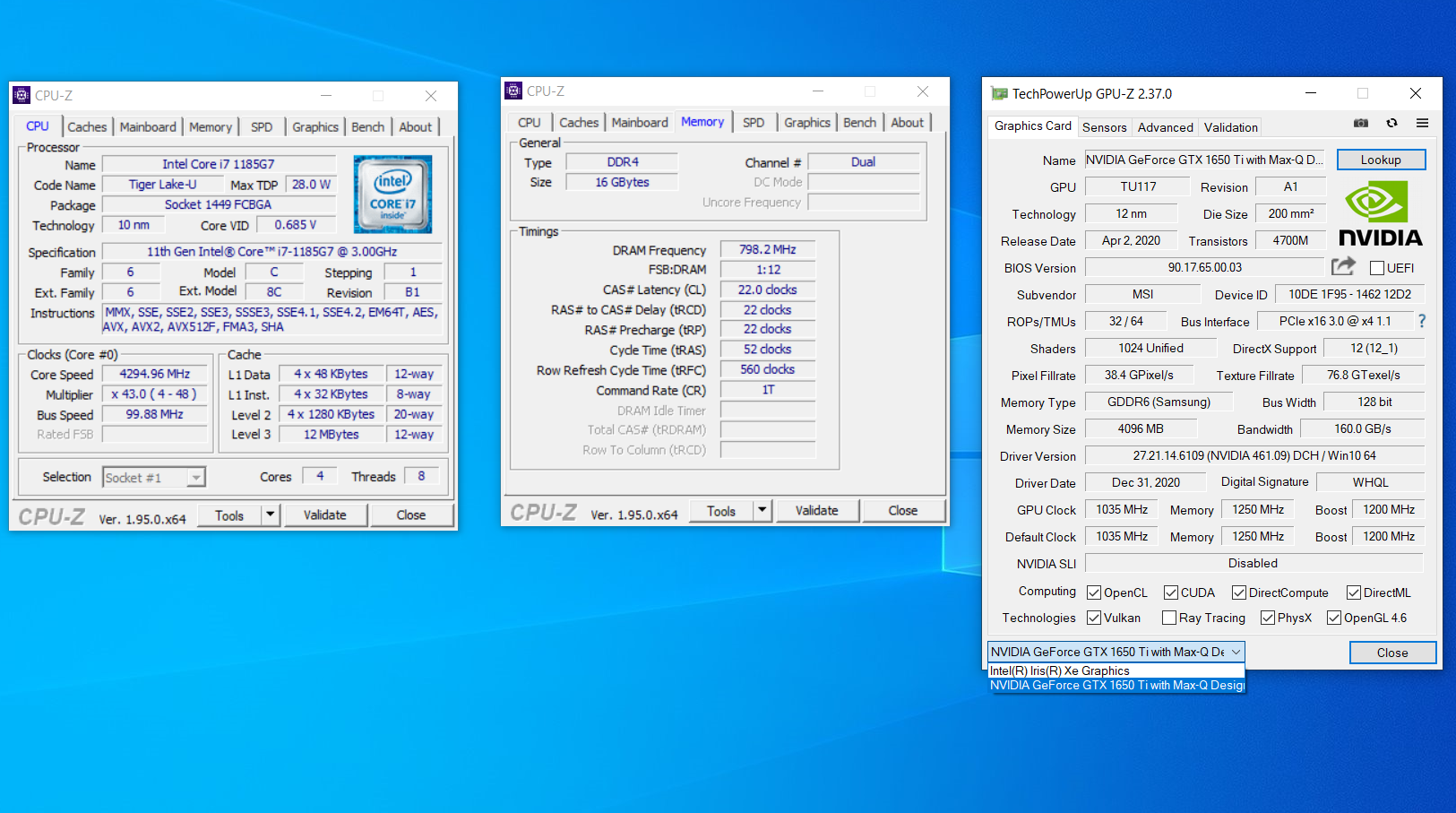
Task: Click the Driver Version field
Action: pos(1254,455)
